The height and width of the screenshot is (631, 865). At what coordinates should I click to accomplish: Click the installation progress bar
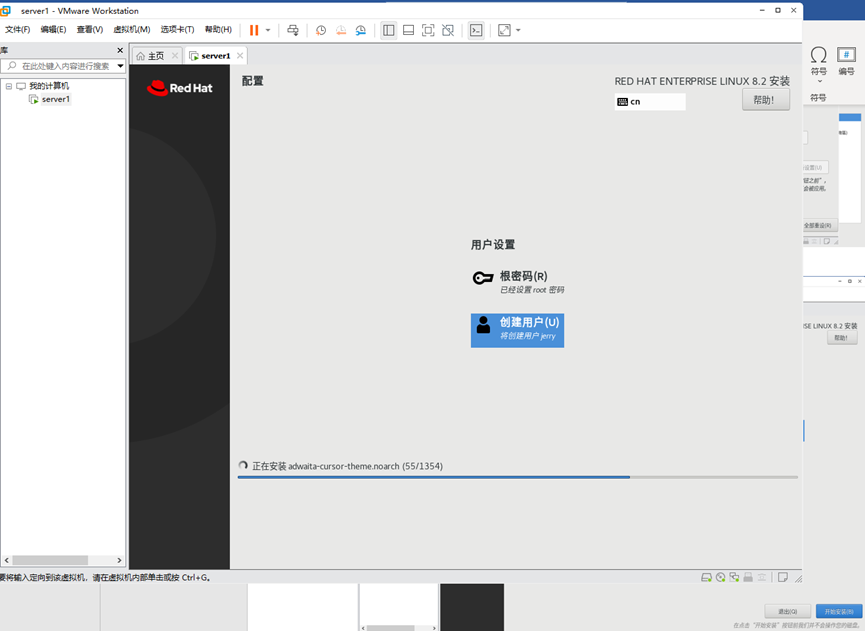(x=517, y=477)
